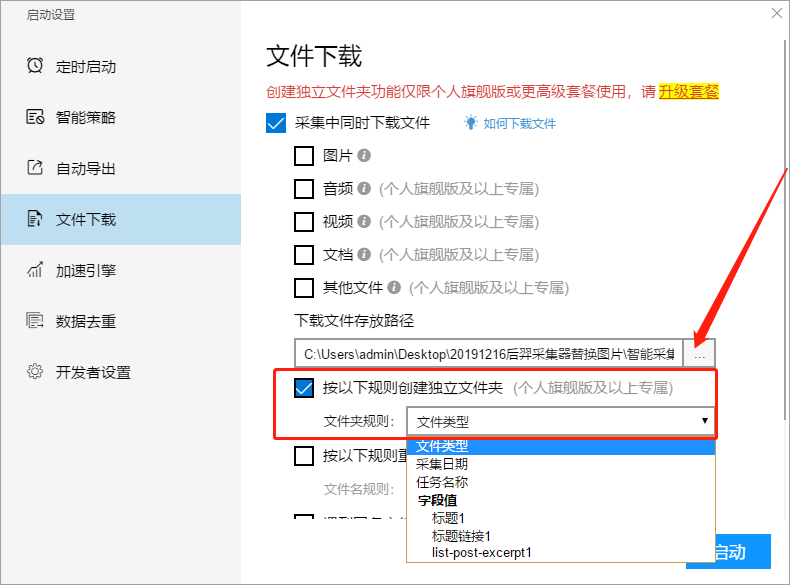Click the lightbulb icon beside 如何下载文件
790x585 pixels.
click(x=471, y=122)
